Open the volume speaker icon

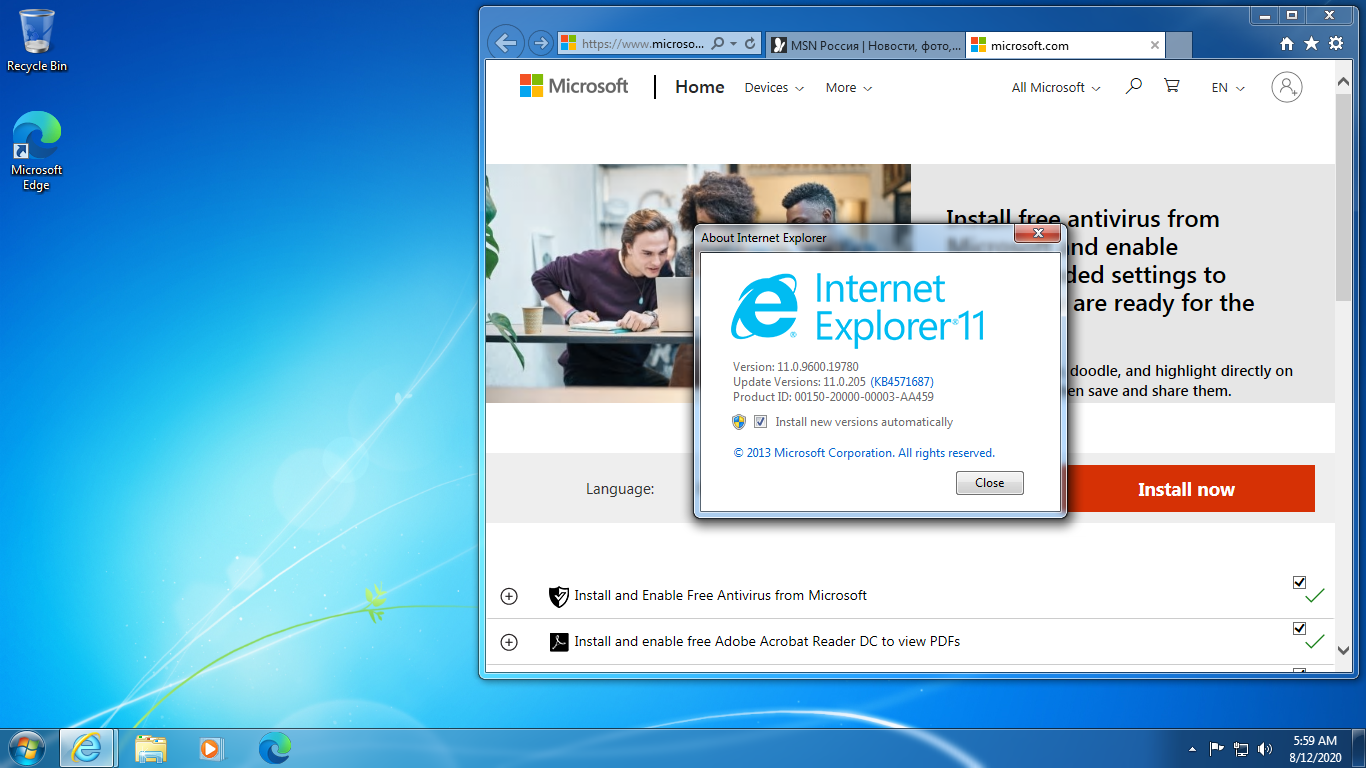[1265, 748]
